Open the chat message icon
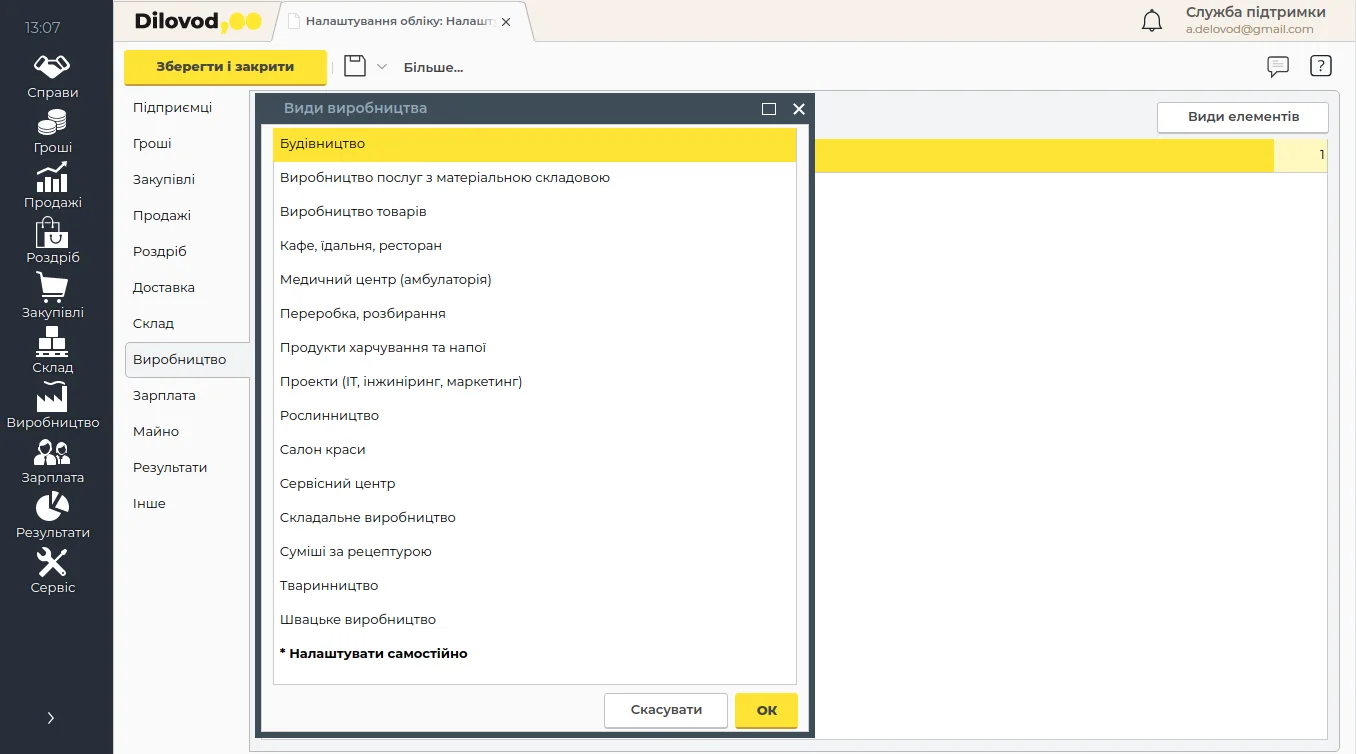This screenshot has height=754, width=1356. 1277,67
